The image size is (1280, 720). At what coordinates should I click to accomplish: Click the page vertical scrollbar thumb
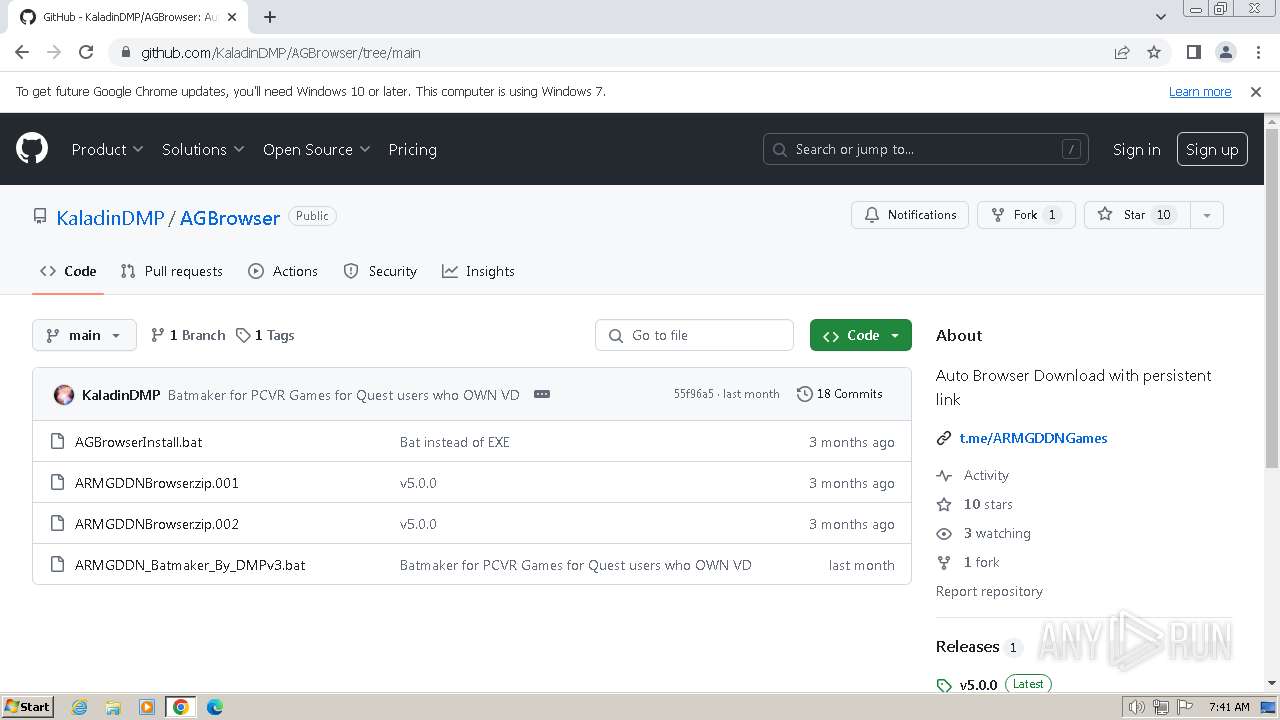click(x=1271, y=298)
